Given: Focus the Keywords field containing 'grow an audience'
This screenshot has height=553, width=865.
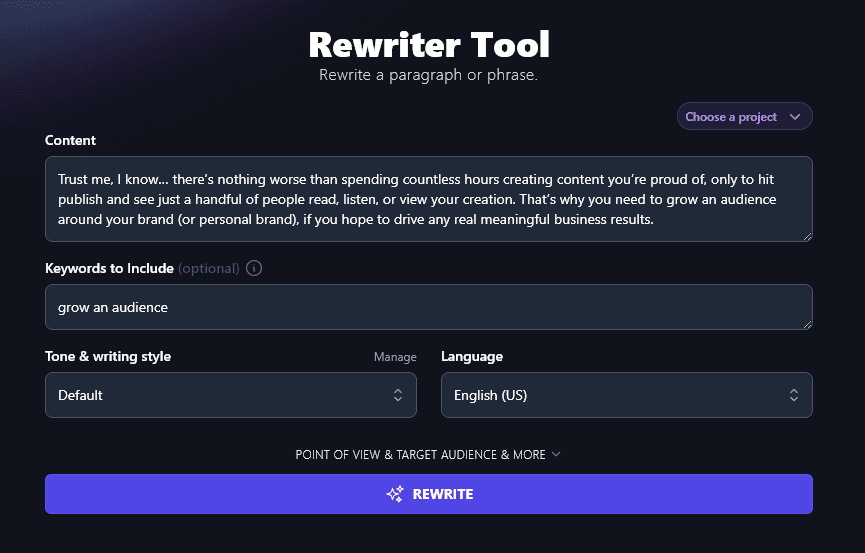Looking at the screenshot, I should (428, 307).
